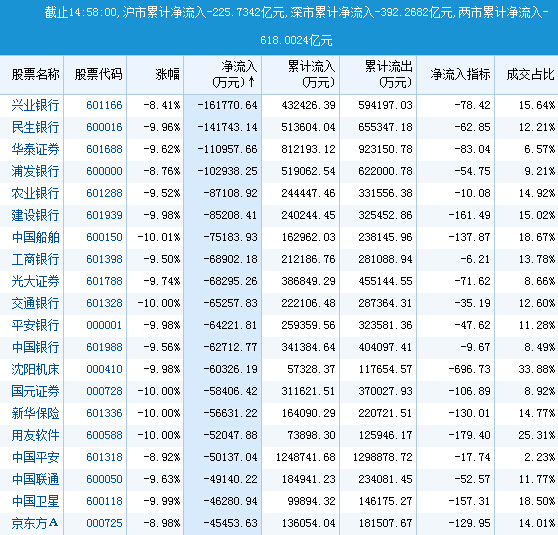
Task: Click 中国船舶 stock name
Action: [x=35, y=237]
